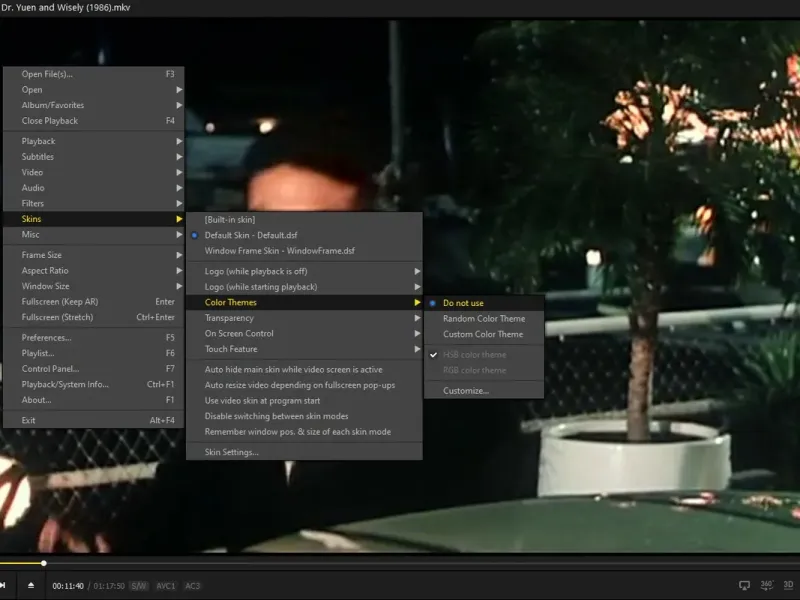Click the S/W decoder indicator
The height and width of the screenshot is (600, 800).
pyautogui.click(x=139, y=586)
